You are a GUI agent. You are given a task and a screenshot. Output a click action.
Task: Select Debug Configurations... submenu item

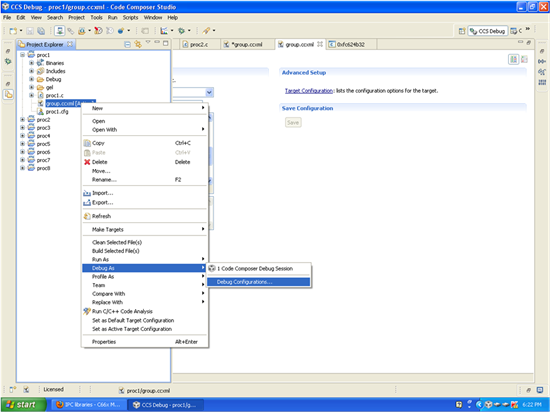tap(258, 282)
